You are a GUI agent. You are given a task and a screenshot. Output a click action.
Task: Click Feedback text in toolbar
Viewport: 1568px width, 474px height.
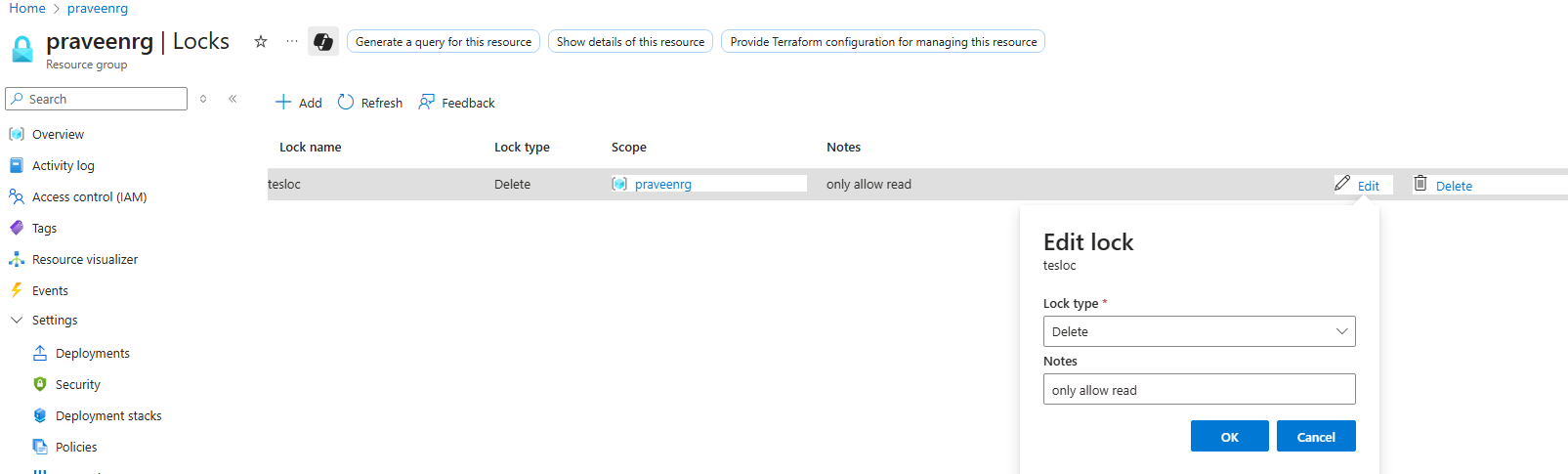click(468, 103)
